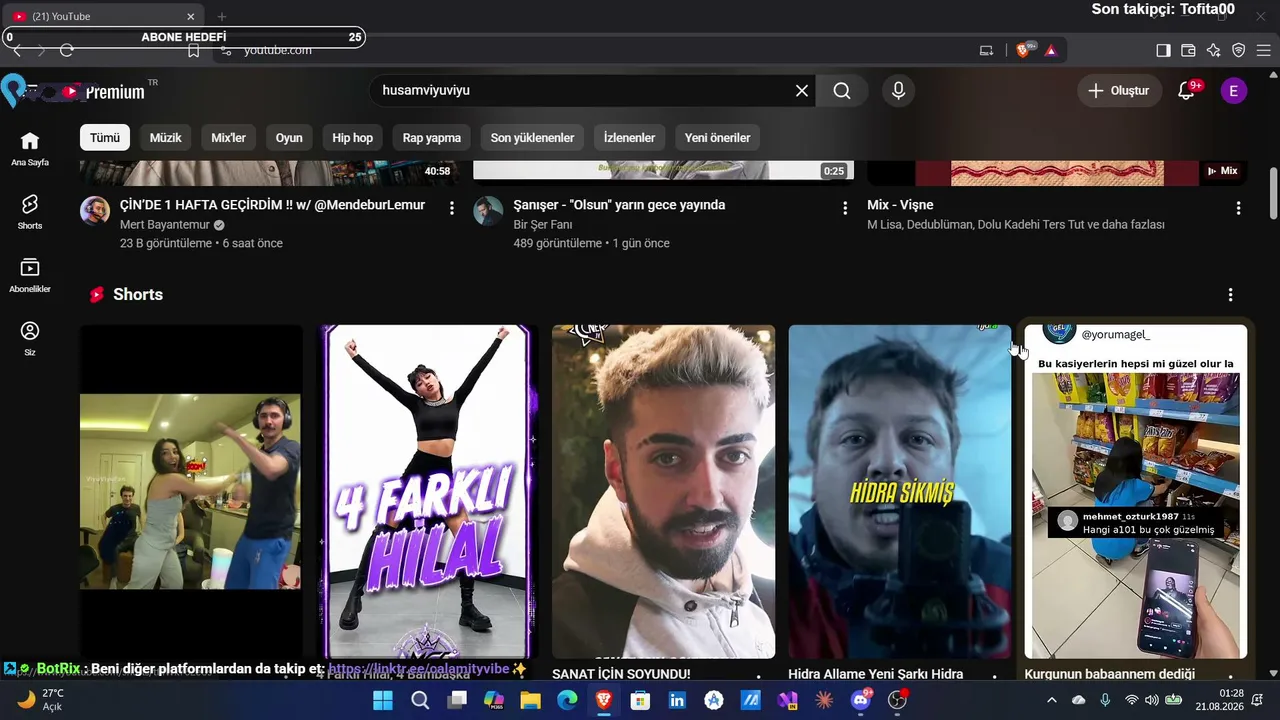Screen dimensions: 1280x720
Task: Open Shorts shelf options menu
Action: click(1230, 295)
